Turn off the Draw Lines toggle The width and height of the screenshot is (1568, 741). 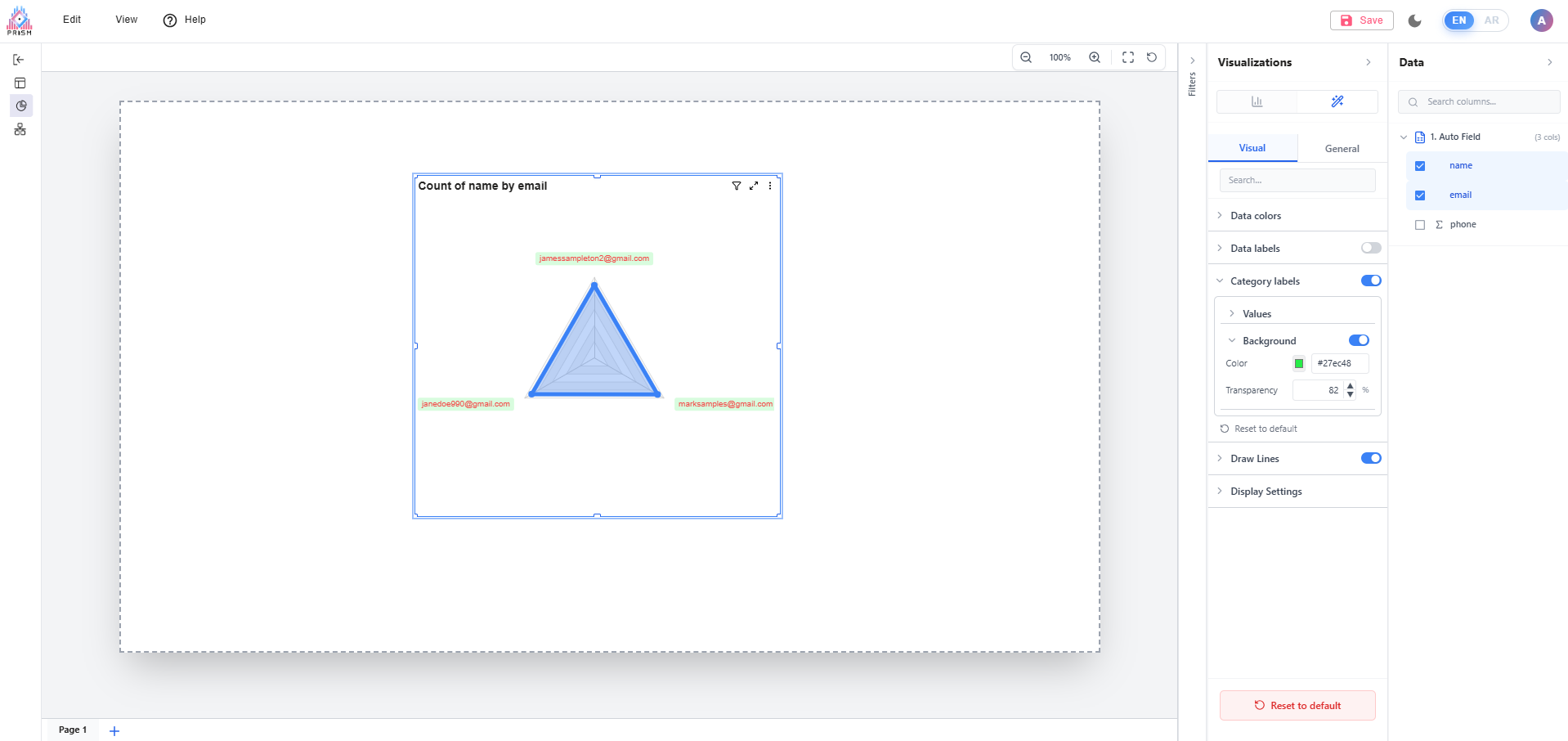pyautogui.click(x=1371, y=458)
